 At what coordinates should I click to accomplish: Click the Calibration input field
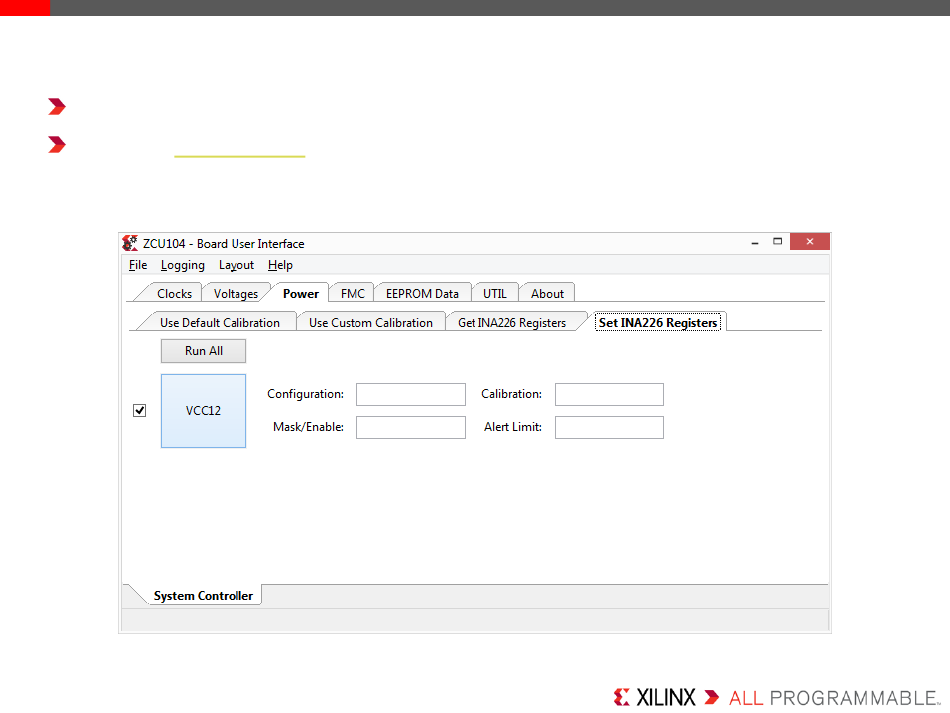(x=610, y=394)
